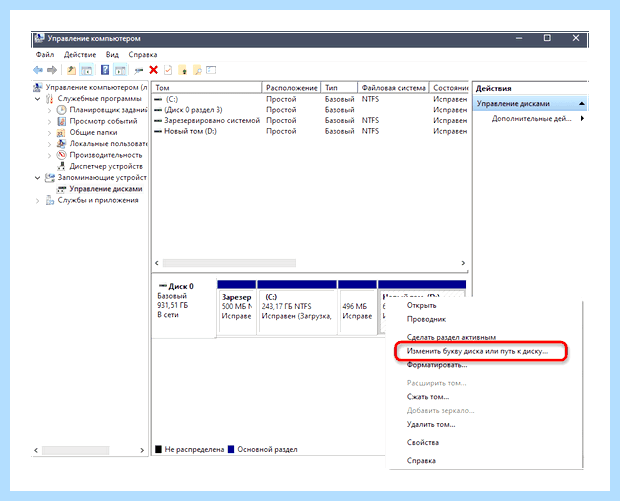The height and width of the screenshot is (501, 620).
Task: Expand the Просмотр событий node
Action: click(49, 121)
